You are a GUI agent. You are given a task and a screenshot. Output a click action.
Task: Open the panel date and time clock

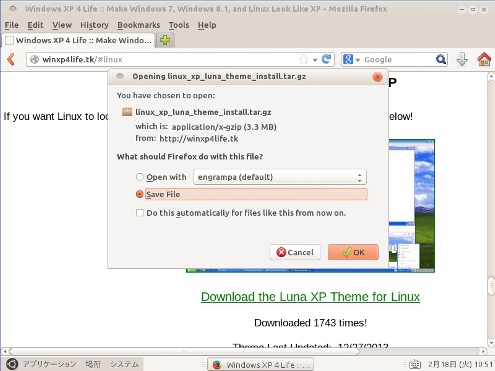click(x=460, y=364)
